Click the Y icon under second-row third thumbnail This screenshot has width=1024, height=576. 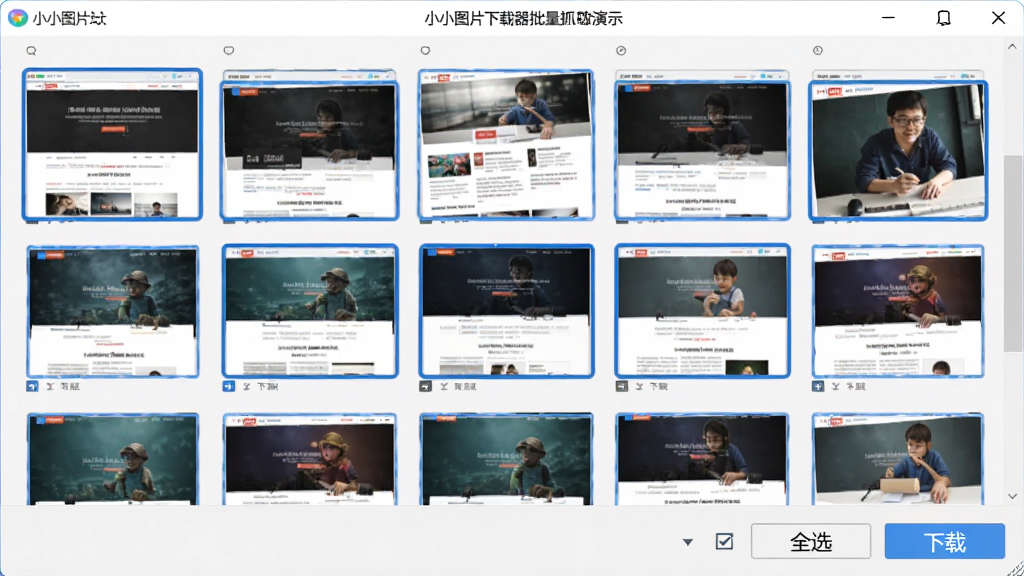point(444,387)
